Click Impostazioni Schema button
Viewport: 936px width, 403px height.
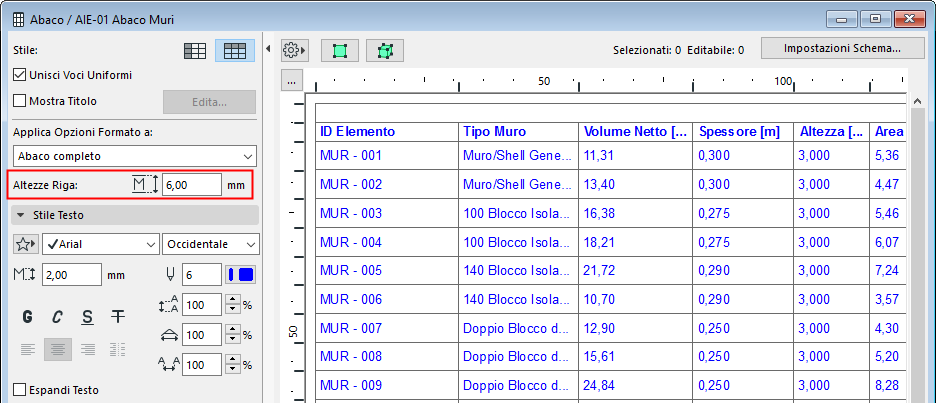coord(842,48)
